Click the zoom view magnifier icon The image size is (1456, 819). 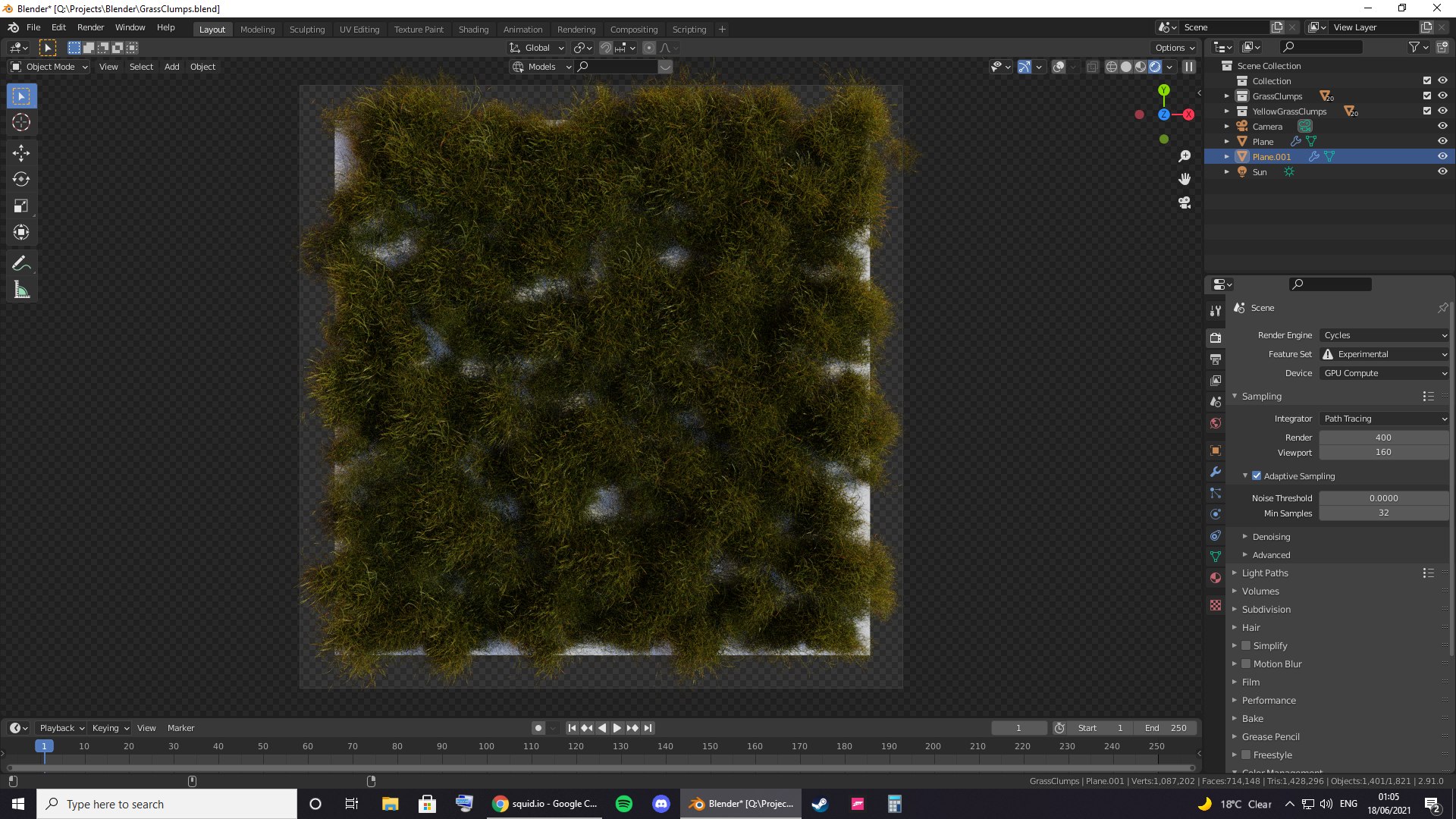coord(1185,156)
